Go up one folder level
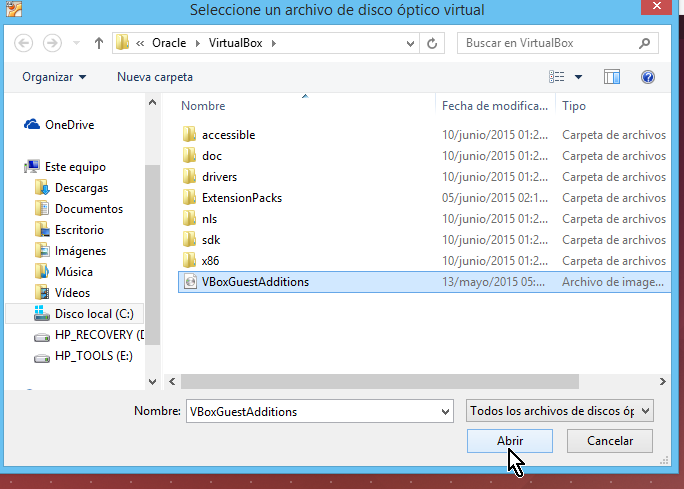The width and height of the screenshot is (684, 489). [x=99, y=43]
